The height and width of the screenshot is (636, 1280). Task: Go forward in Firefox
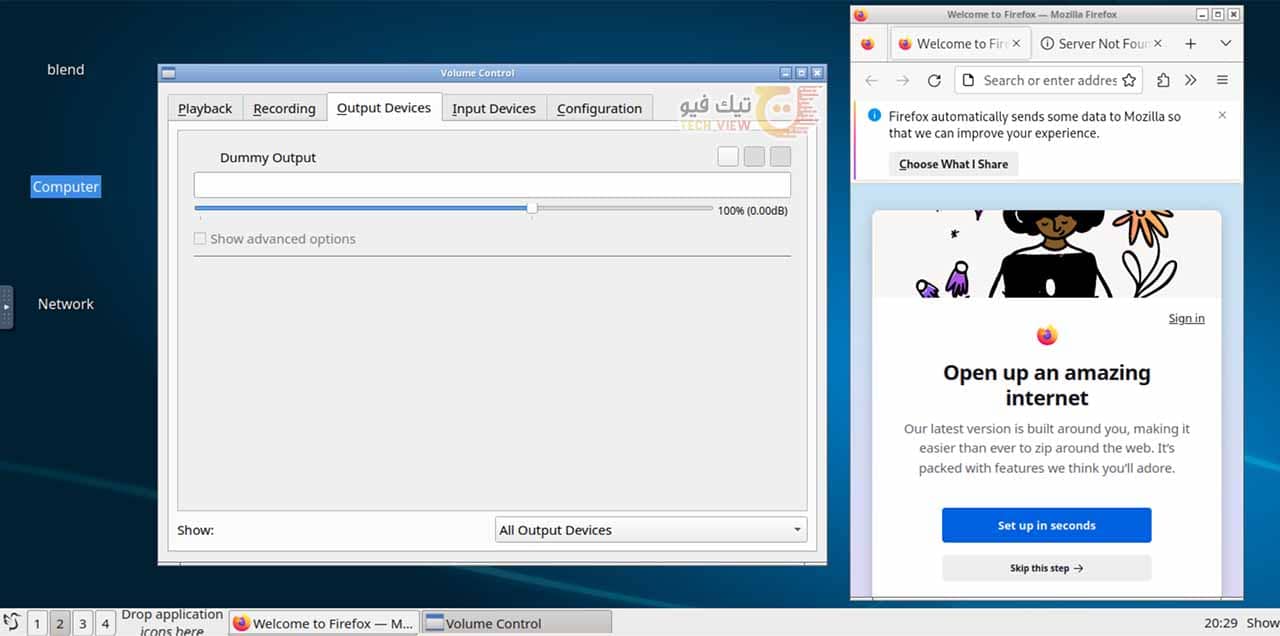[903, 80]
